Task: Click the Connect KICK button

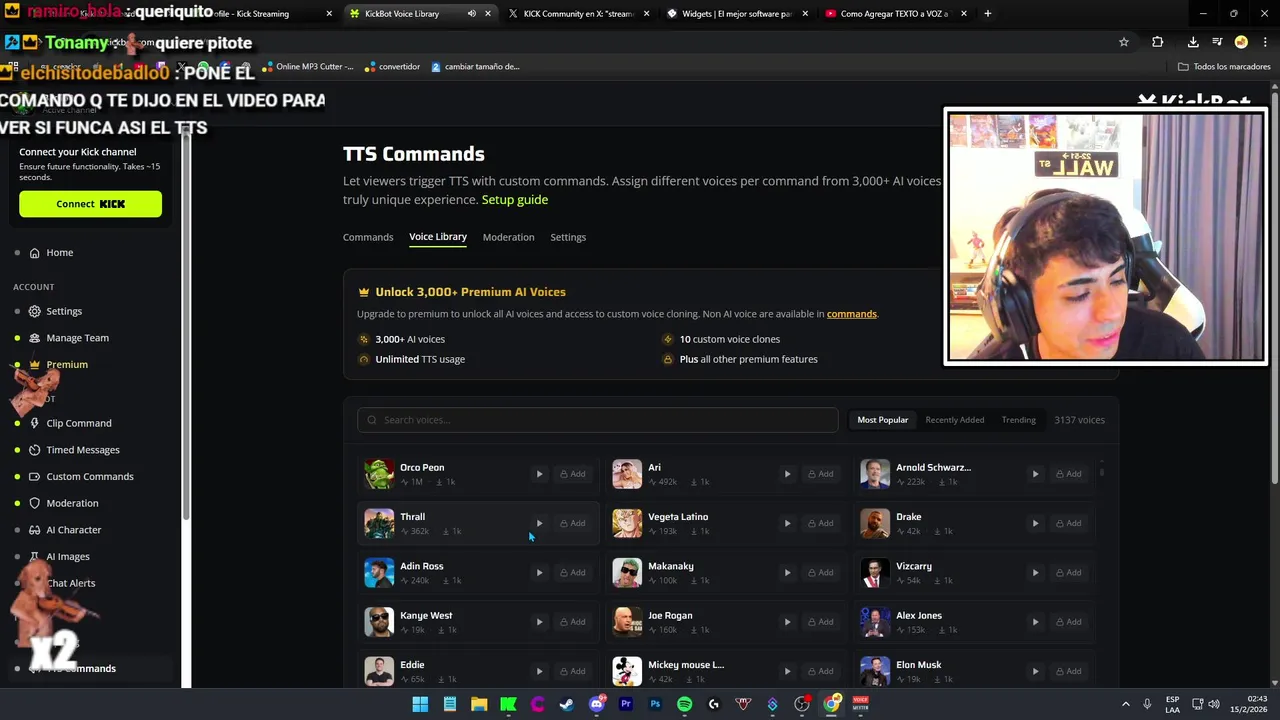Action: [90, 204]
